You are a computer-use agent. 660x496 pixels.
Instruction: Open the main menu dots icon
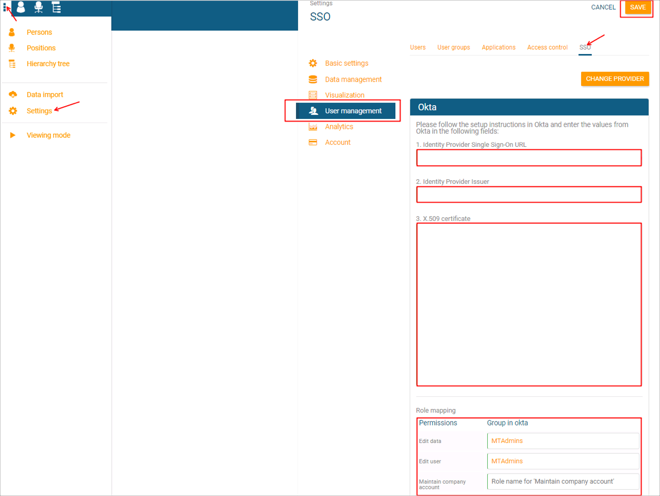point(6,7)
